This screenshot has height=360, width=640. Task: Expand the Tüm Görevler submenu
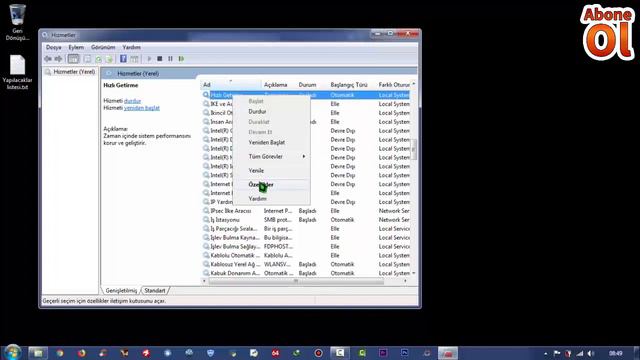271,156
